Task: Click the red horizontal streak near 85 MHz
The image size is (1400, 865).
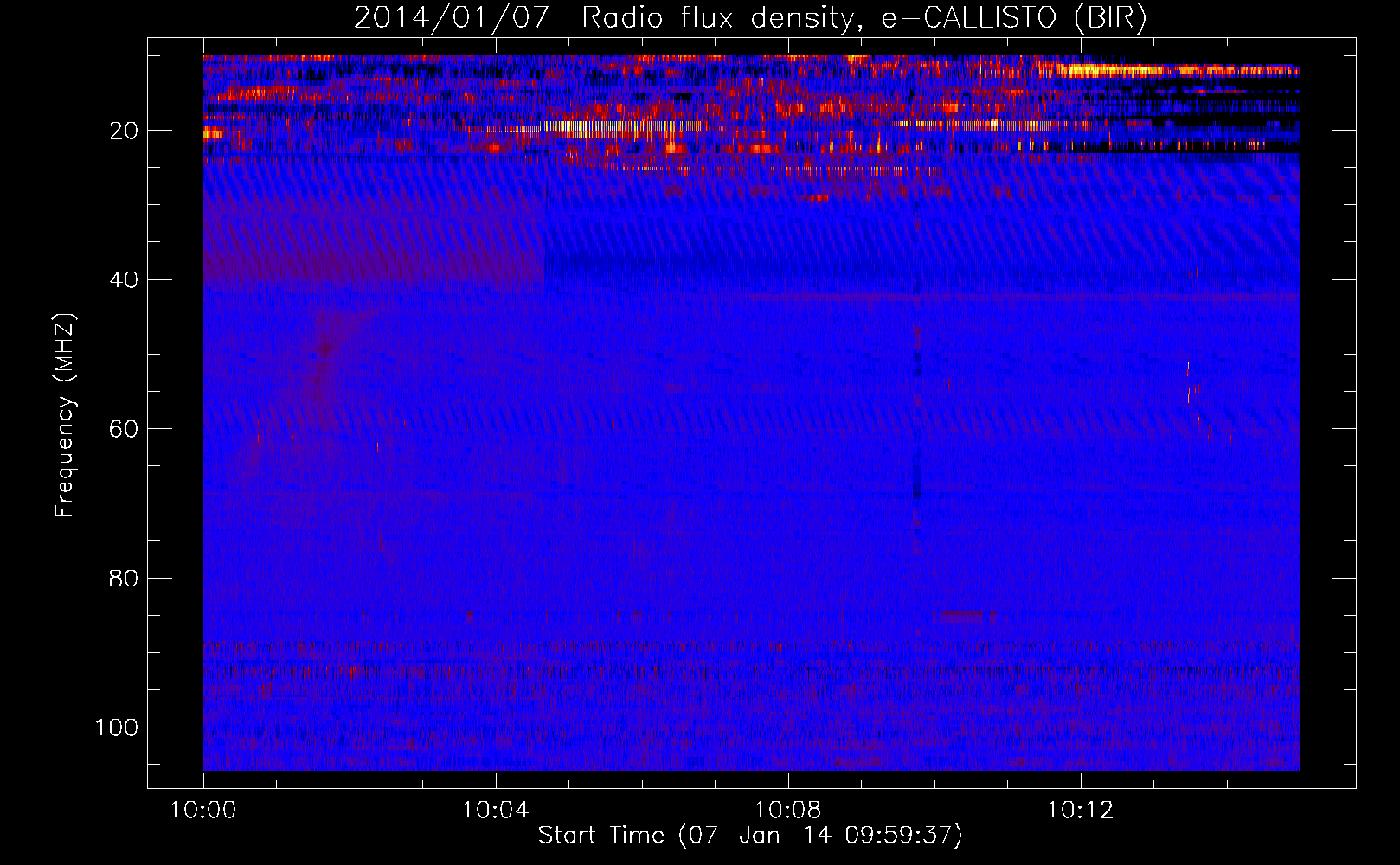Action: click(963, 615)
